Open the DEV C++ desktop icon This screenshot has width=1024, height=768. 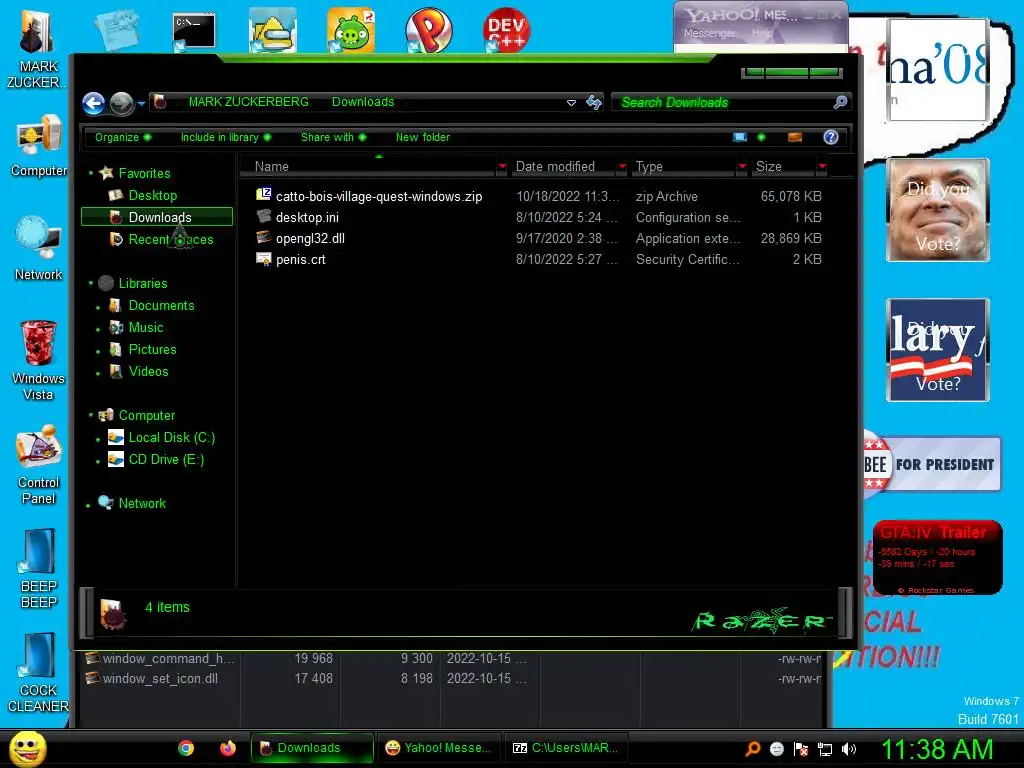point(506,30)
